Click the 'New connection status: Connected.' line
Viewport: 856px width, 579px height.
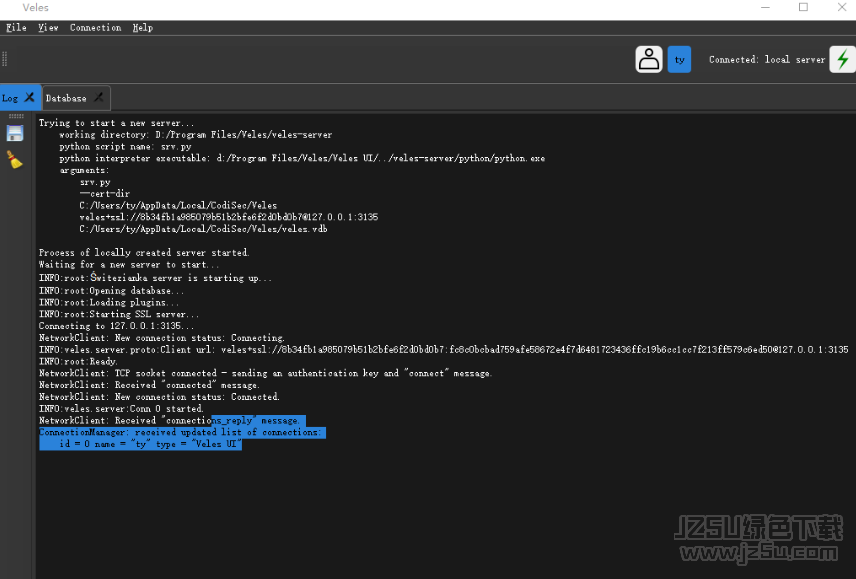159,397
